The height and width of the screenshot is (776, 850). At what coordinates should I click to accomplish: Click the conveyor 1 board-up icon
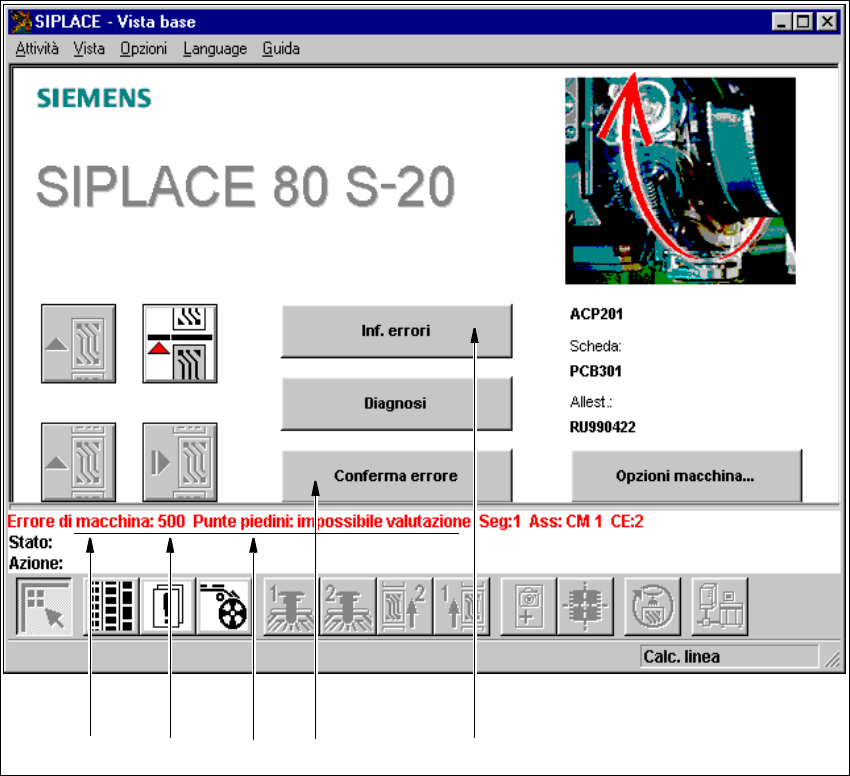pos(461,606)
